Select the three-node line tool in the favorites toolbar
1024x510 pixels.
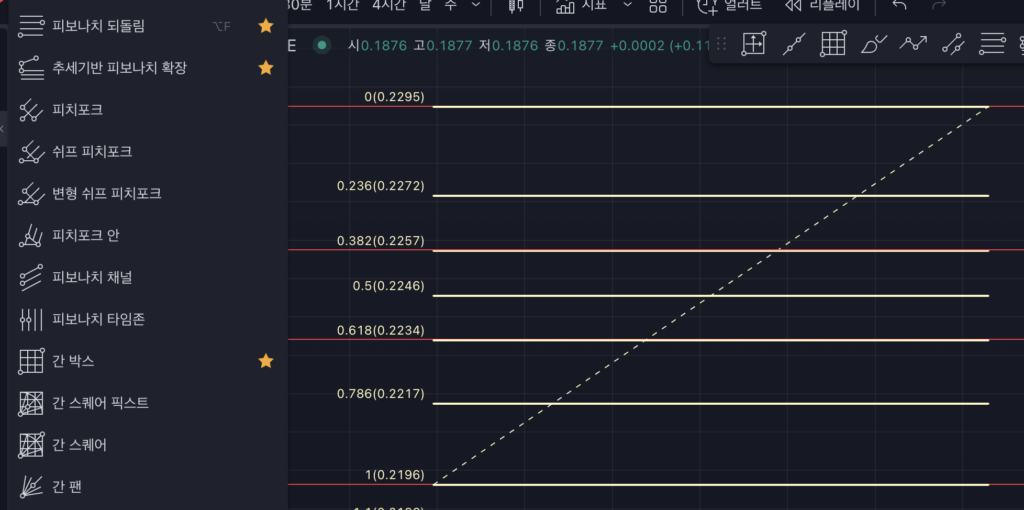953,44
